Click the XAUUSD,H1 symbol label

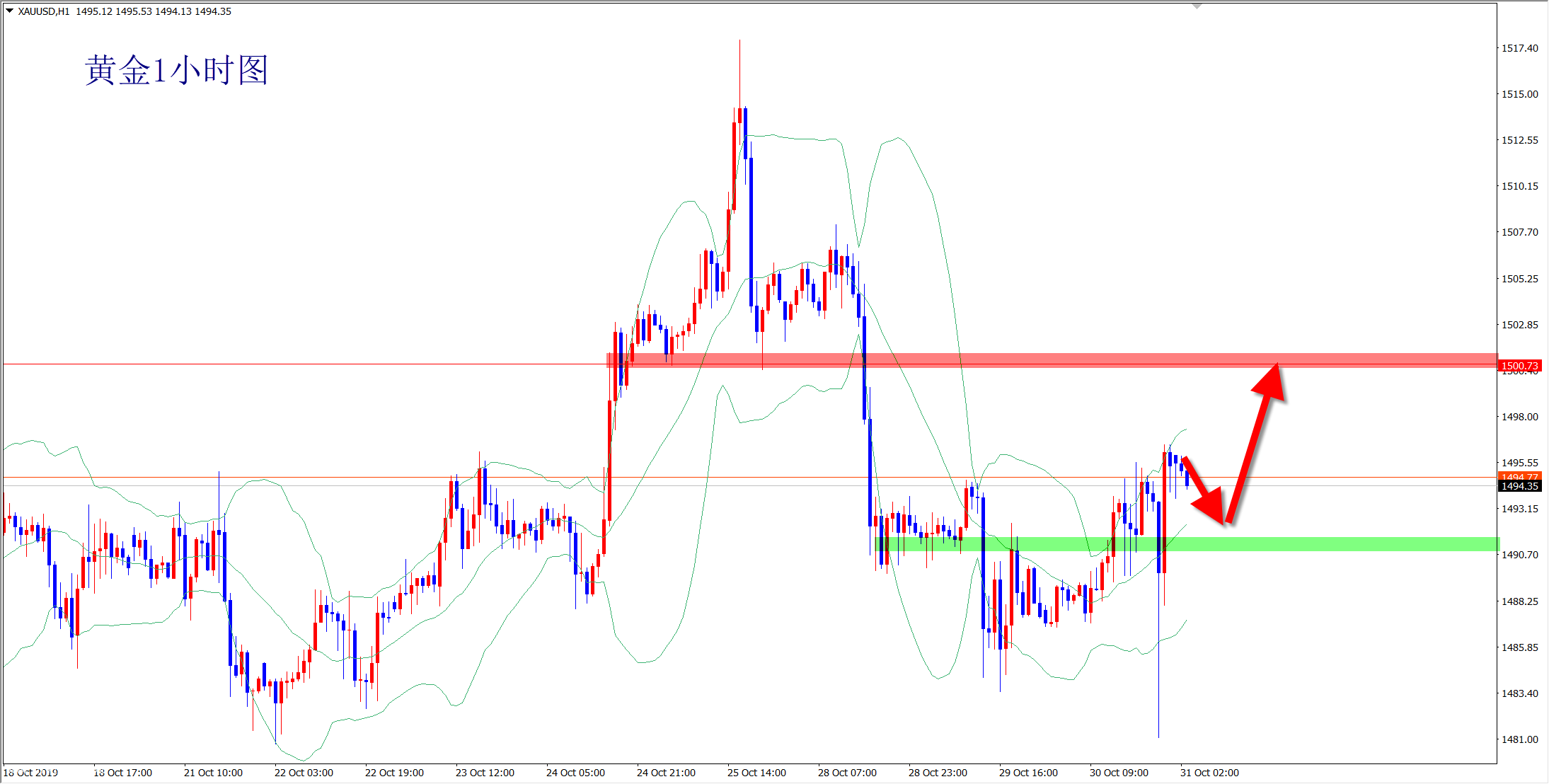click(44, 11)
